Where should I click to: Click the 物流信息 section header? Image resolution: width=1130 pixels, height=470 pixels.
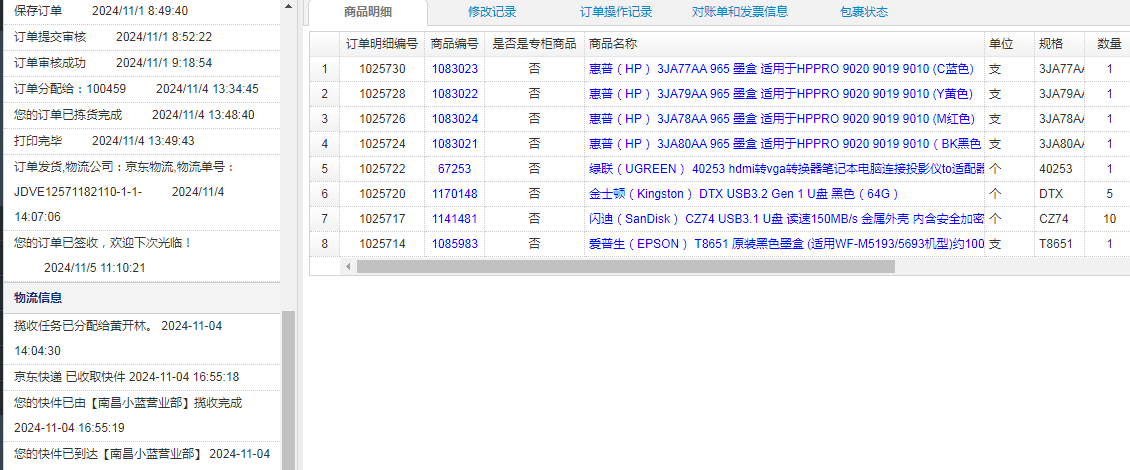point(141,297)
